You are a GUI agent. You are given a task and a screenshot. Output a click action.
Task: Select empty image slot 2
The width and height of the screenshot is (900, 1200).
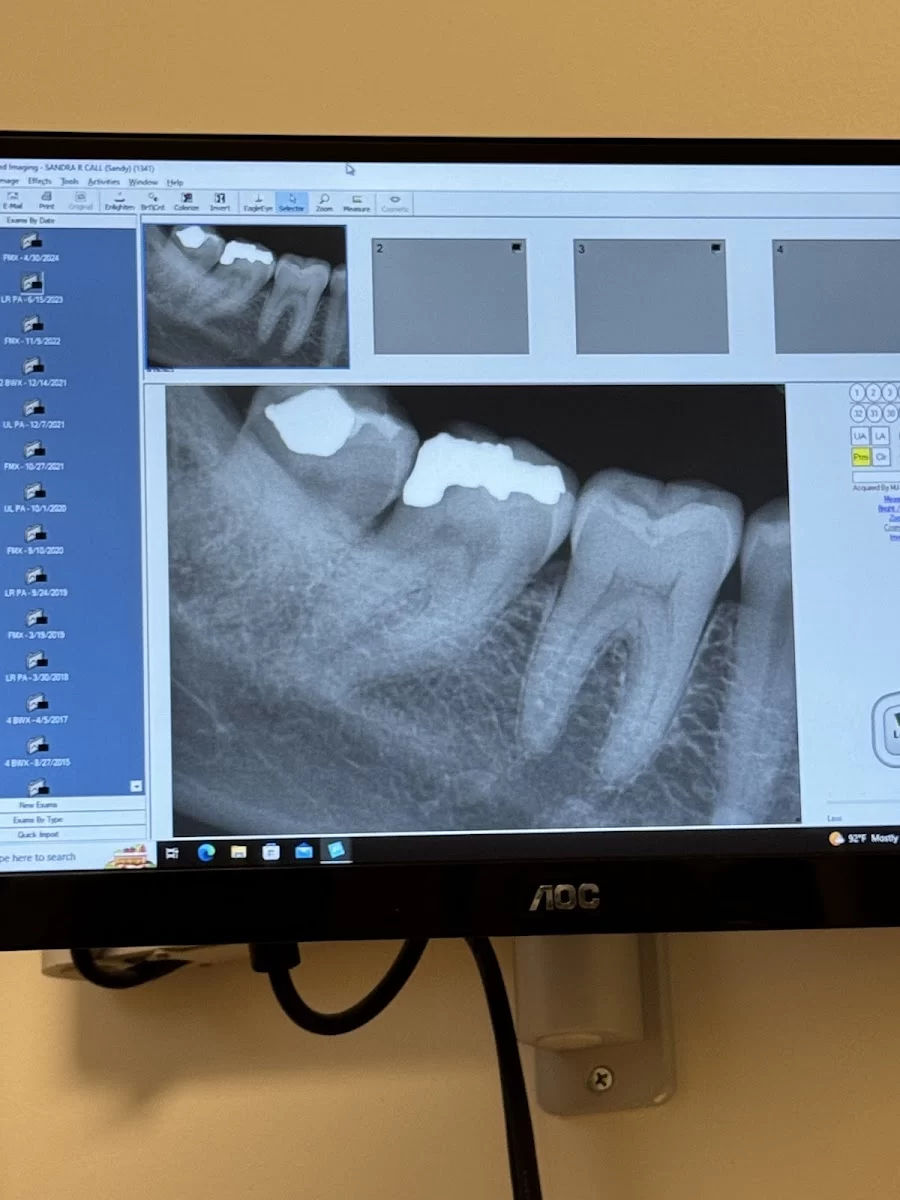450,296
